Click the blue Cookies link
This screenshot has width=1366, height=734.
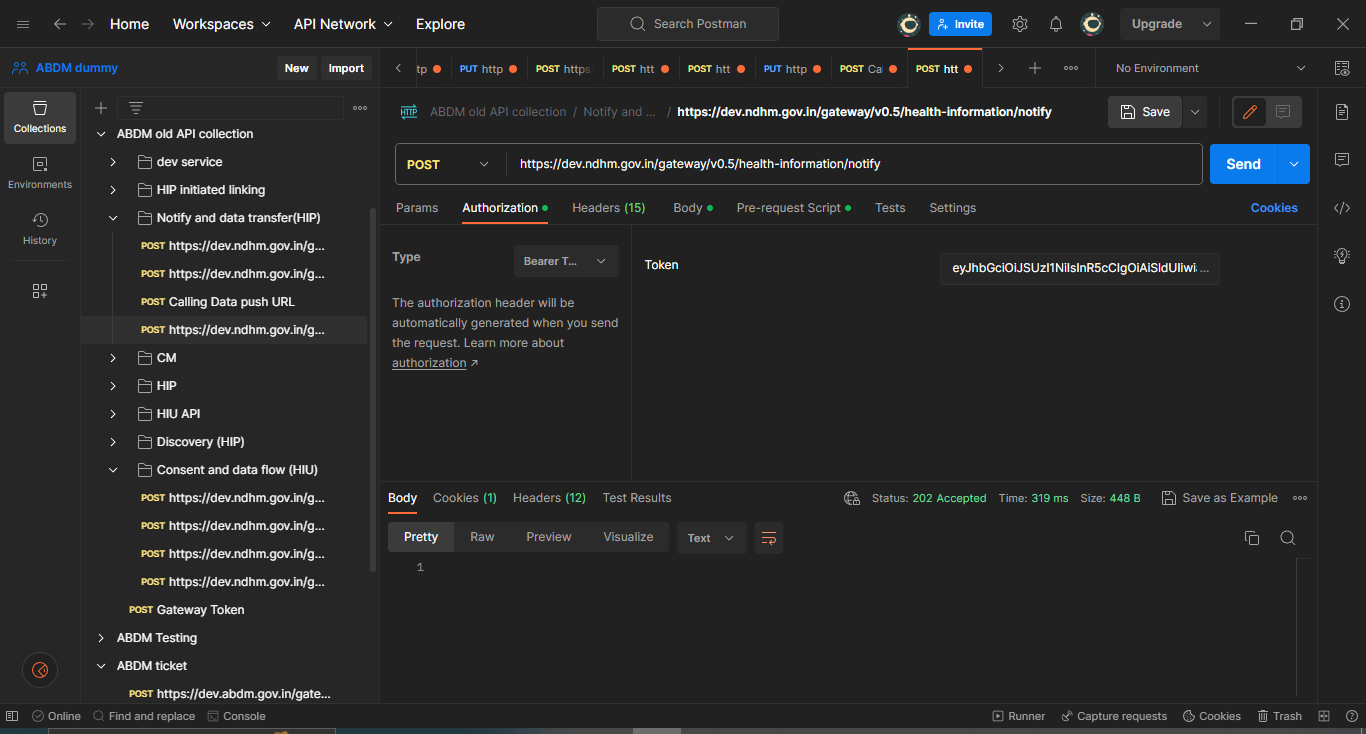coord(1274,208)
